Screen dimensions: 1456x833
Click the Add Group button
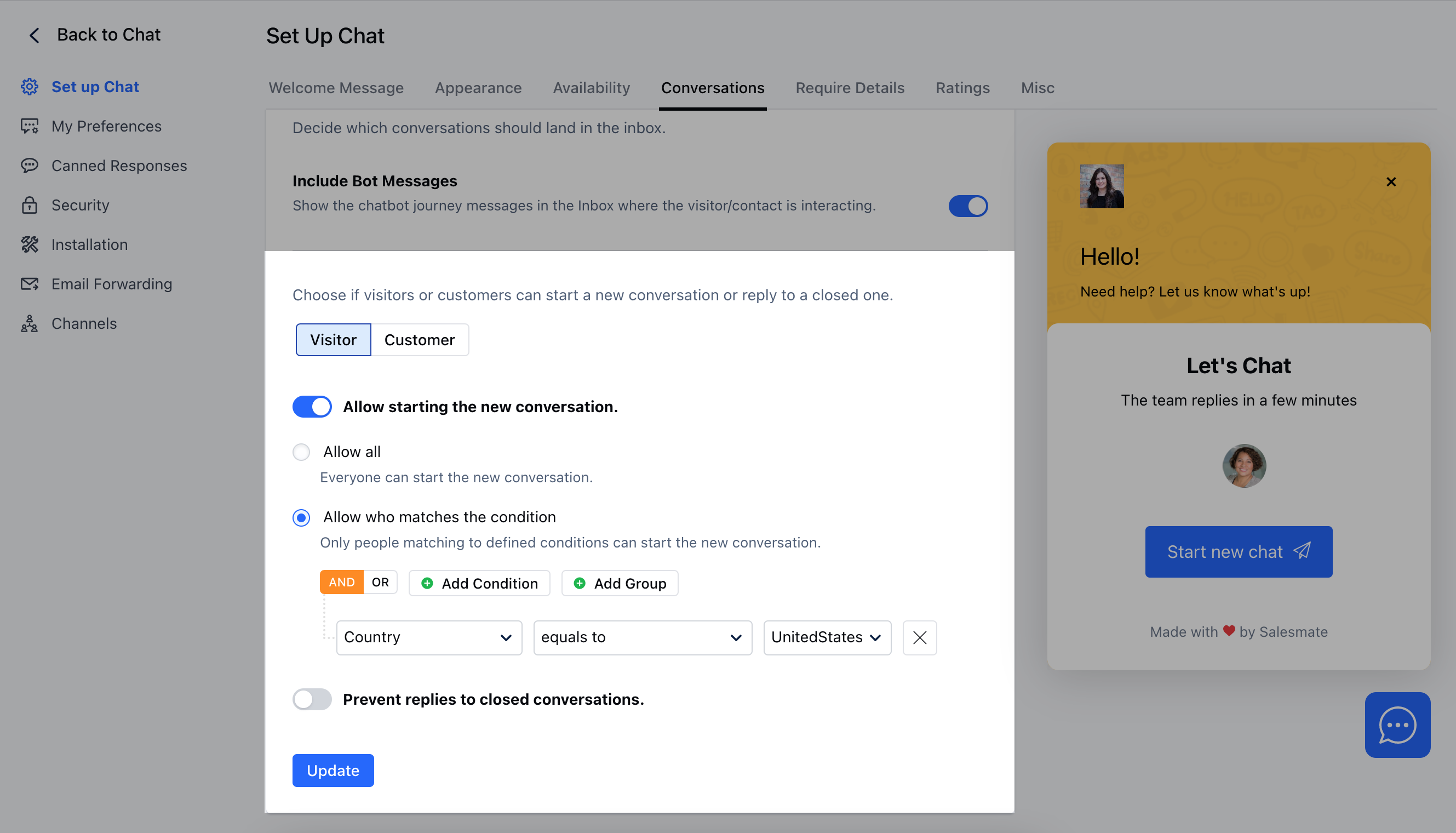pyautogui.click(x=620, y=583)
